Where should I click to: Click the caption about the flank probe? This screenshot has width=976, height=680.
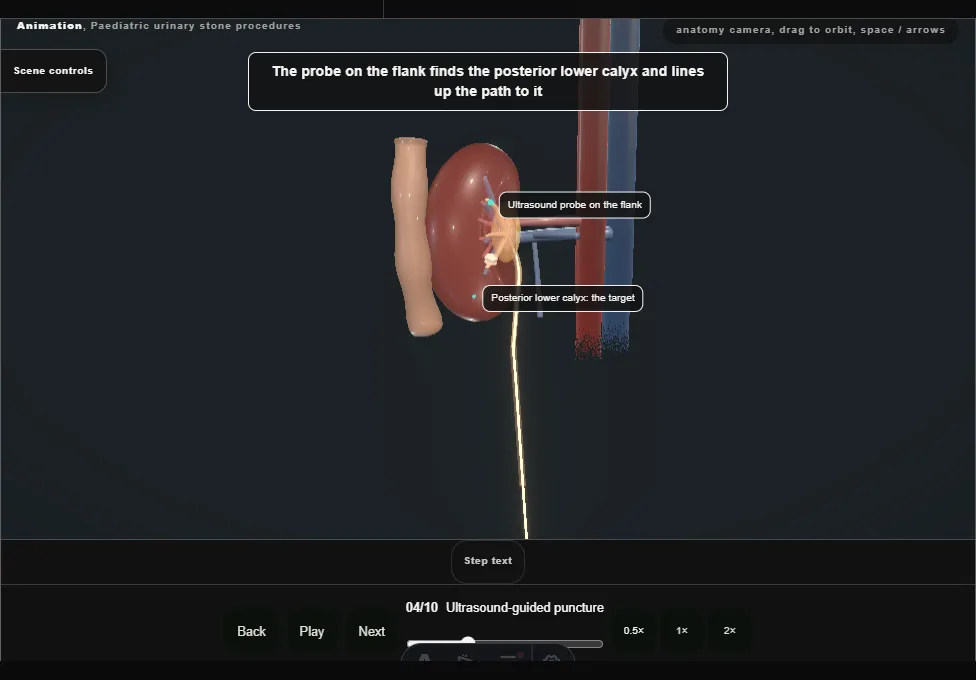coord(488,82)
